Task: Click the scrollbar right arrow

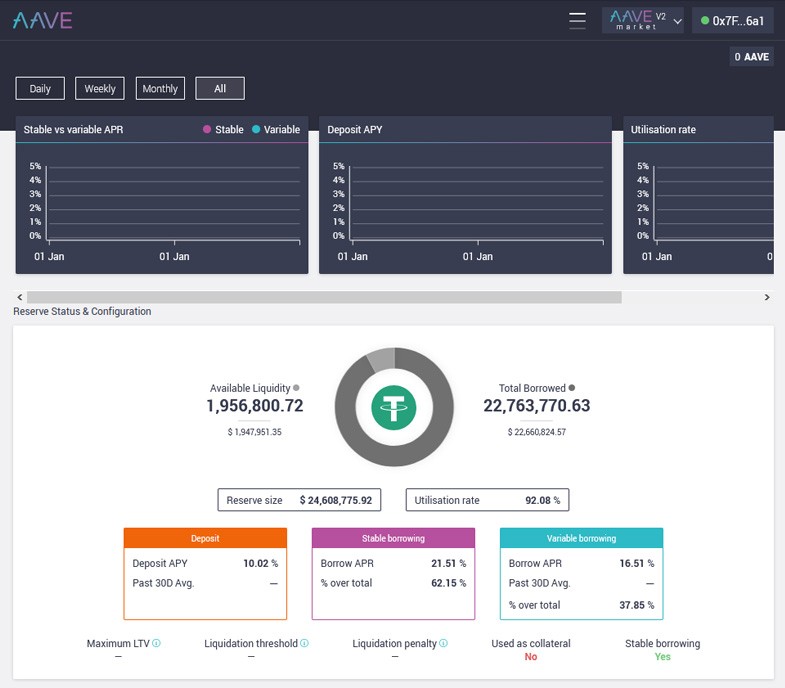Action: point(767,297)
